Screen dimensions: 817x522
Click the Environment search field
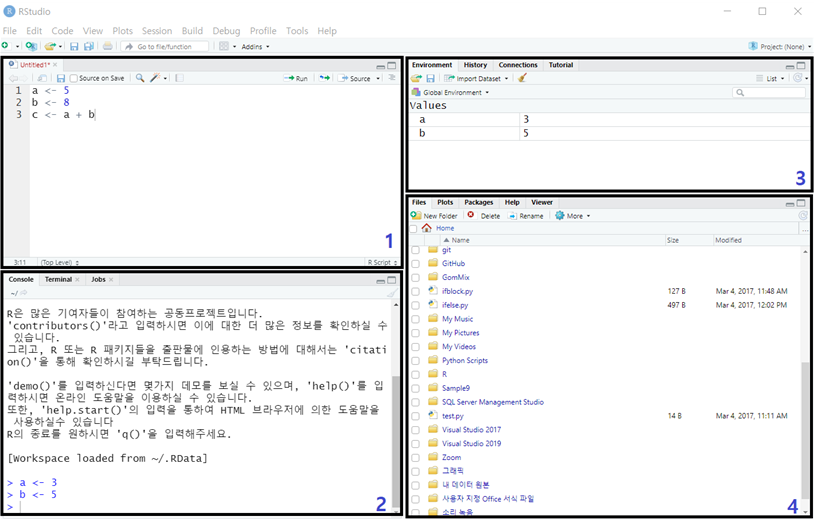[769, 92]
